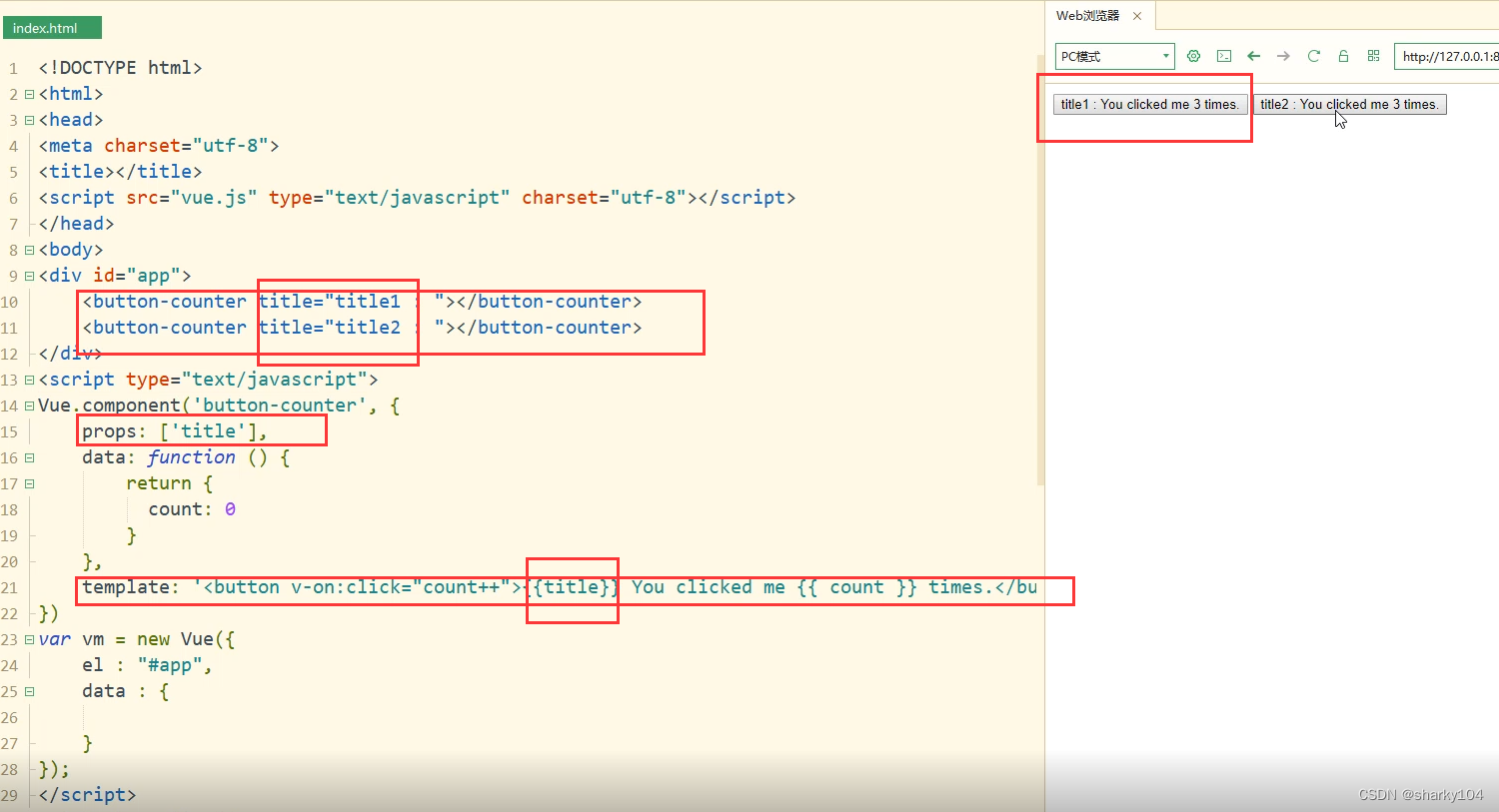Go back with the left arrow icon
The height and width of the screenshot is (812, 1499).
click(1254, 56)
